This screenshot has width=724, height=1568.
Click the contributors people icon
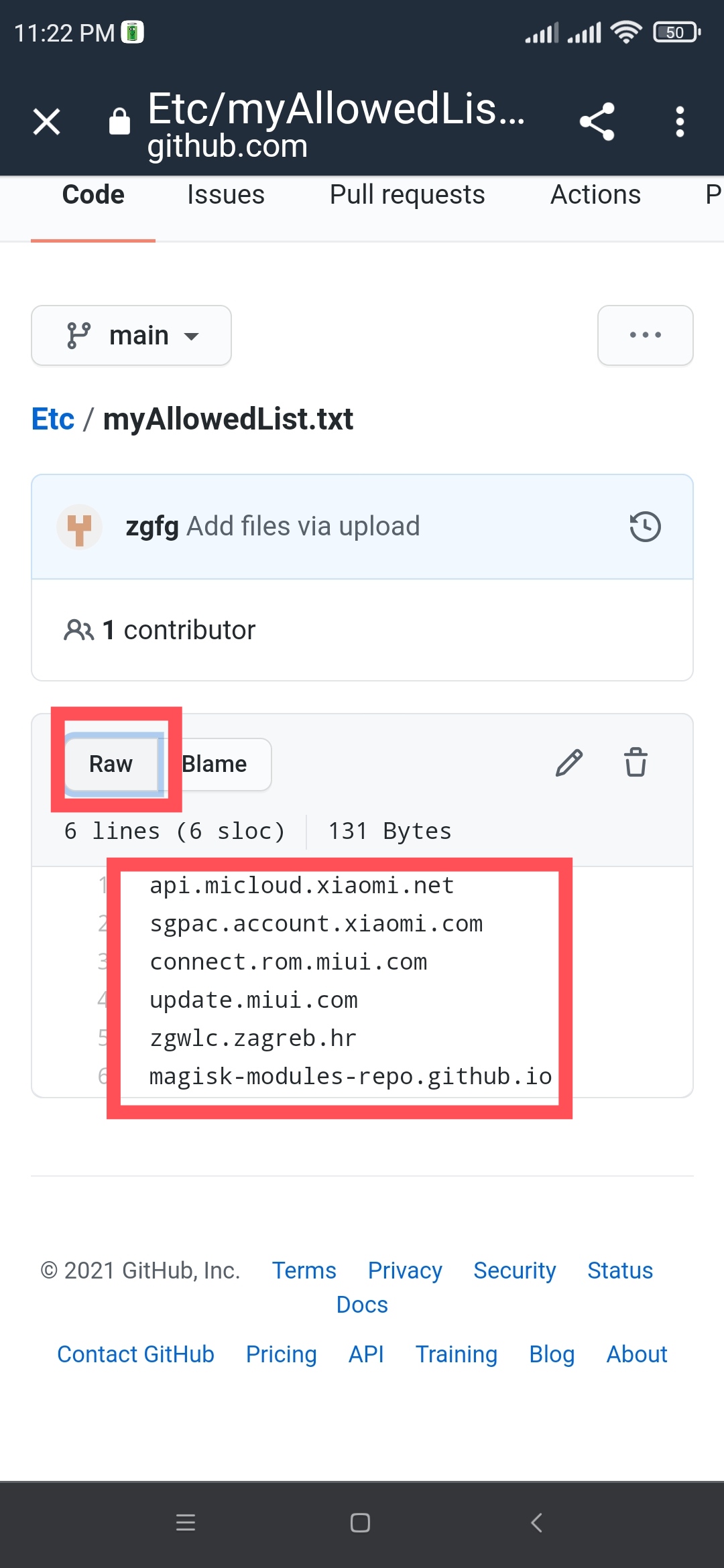coord(80,629)
